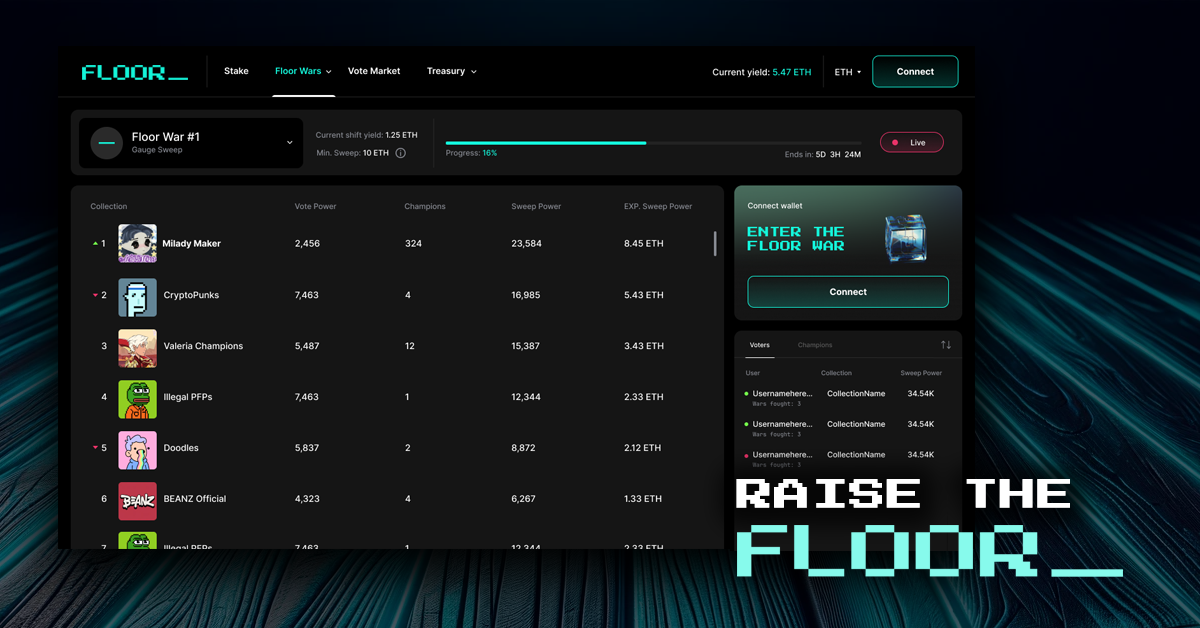Click BEANZ Official's 1.33 ETH value
Image resolution: width=1200 pixels, height=628 pixels.
point(643,499)
